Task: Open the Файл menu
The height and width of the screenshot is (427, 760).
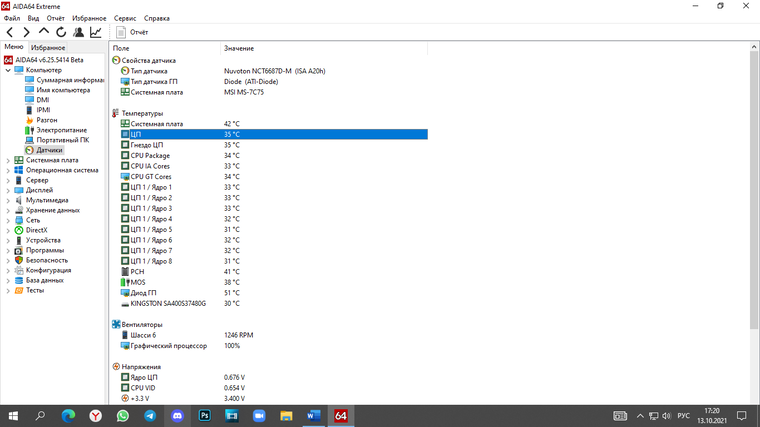Action: click(x=12, y=18)
